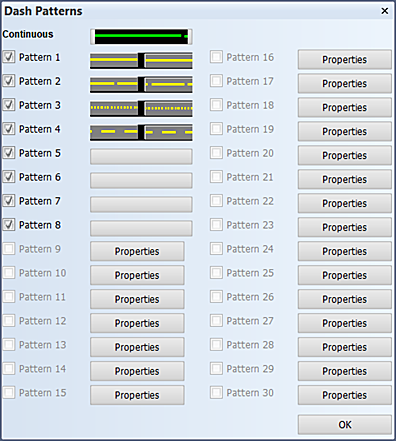Open Pattern 4 dashed line preview
This screenshot has width=396, height=441.
(x=141, y=132)
